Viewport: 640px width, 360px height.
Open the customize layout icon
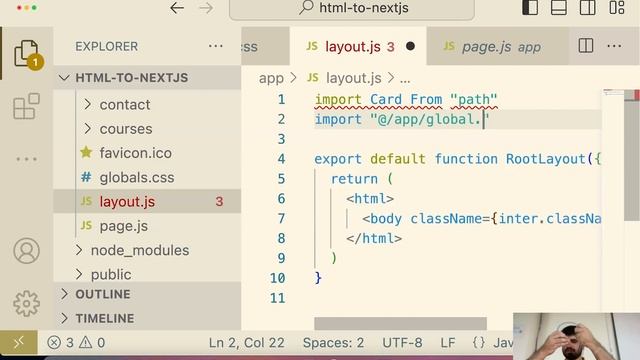pos(617,8)
